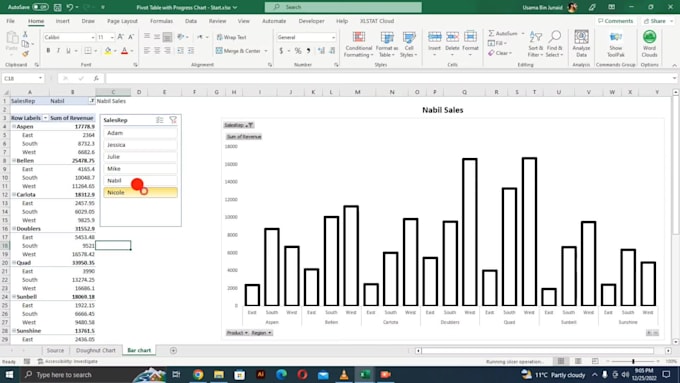Open the Row Labels filter dropdown
The width and height of the screenshot is (680, 383).
45,118
